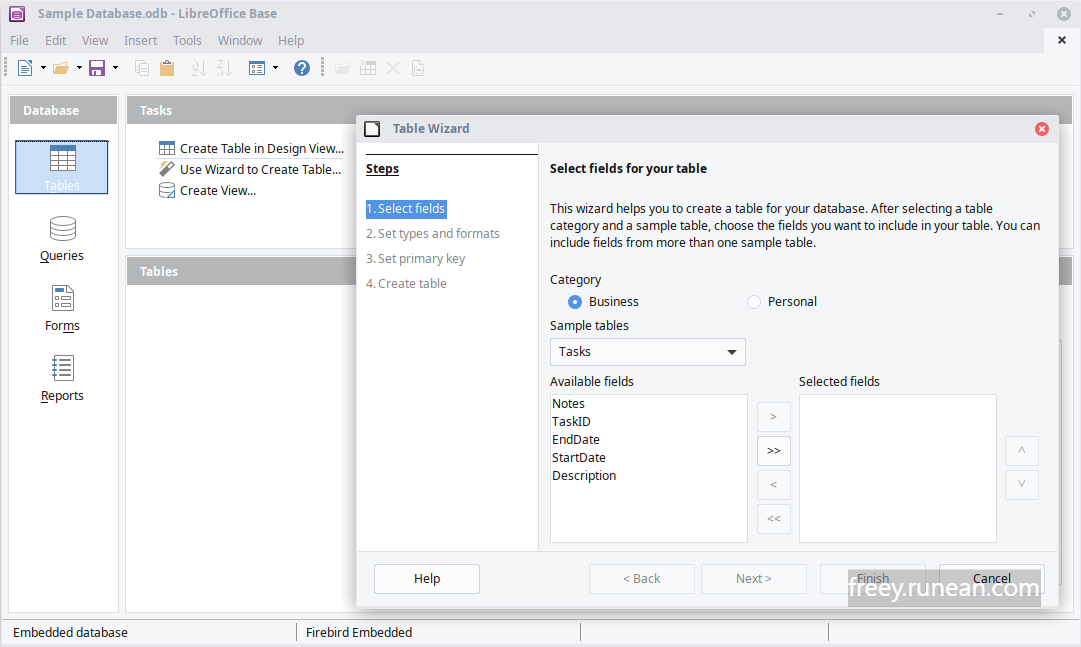Click the Rename toolbar icon
Image resolution: width=1081 pixels, height=647 pixels.
[x=418, y=68]
